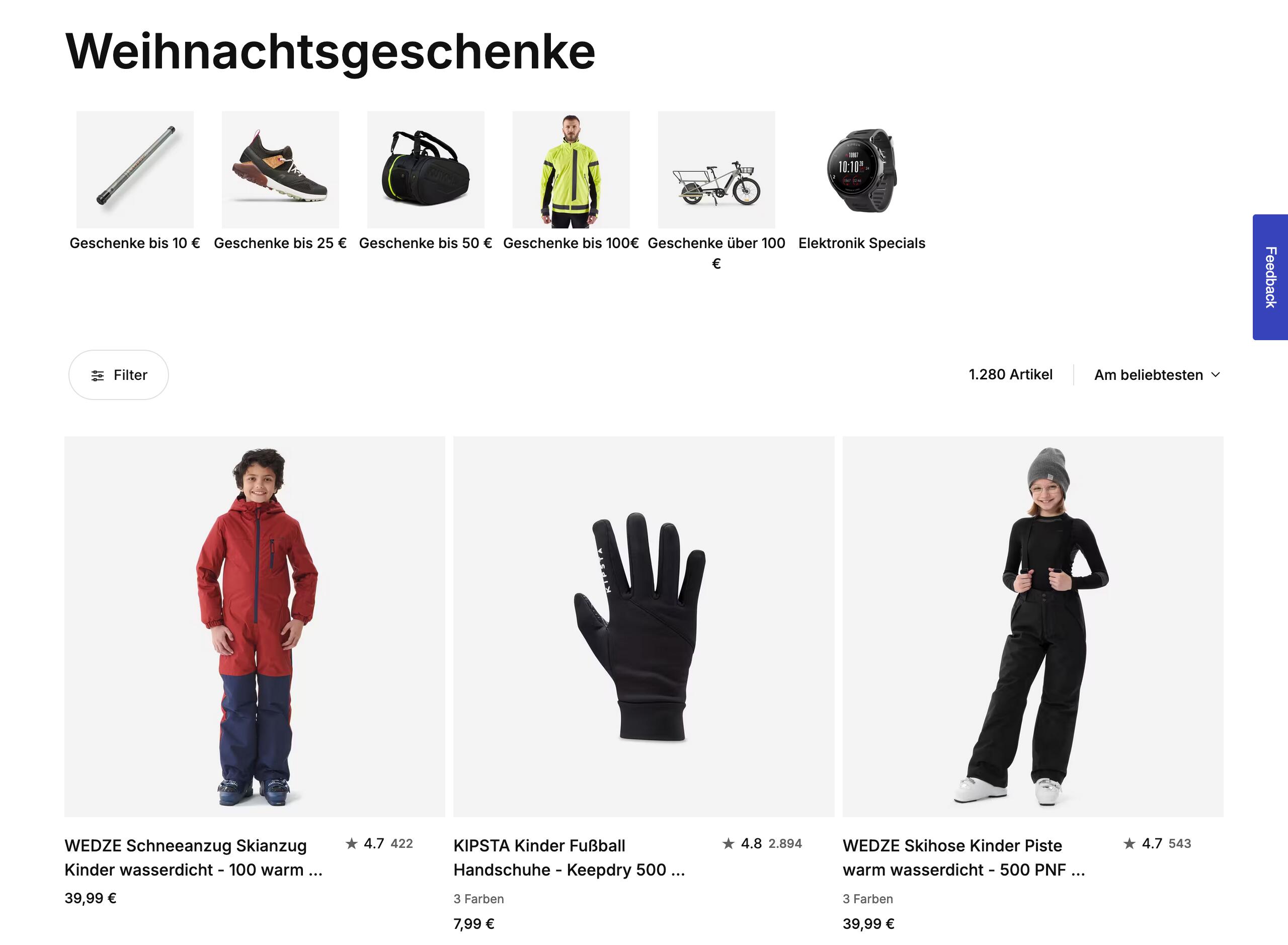Open Elektronik Specials smartwatch image
Image resolution: width=1288 pixels, height=945 pixels.
pos(861,170)
